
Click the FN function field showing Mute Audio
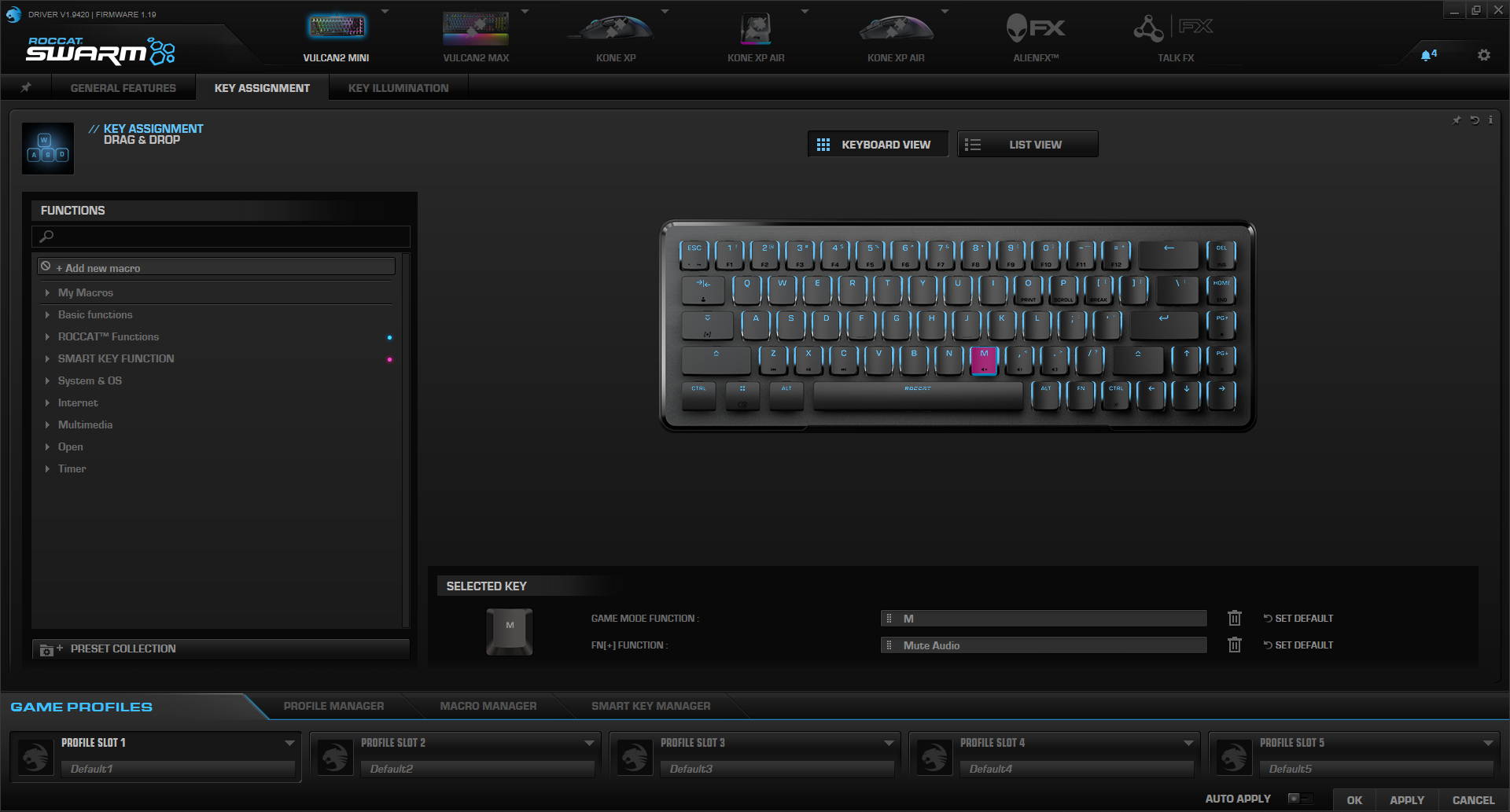tap(1044, 645)
